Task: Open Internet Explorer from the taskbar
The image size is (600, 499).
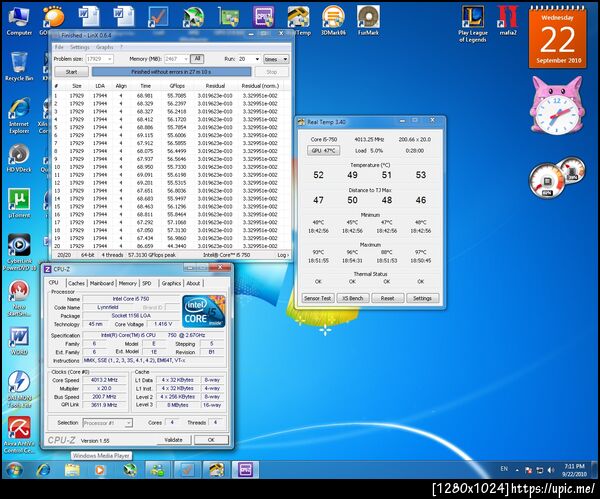Action: [x=43, y=470]
